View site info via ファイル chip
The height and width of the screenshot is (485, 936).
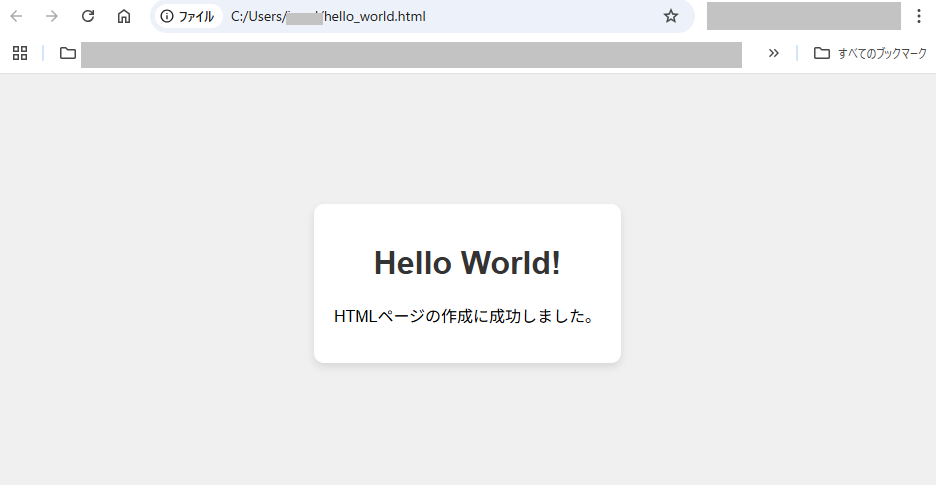pos(188,16)
